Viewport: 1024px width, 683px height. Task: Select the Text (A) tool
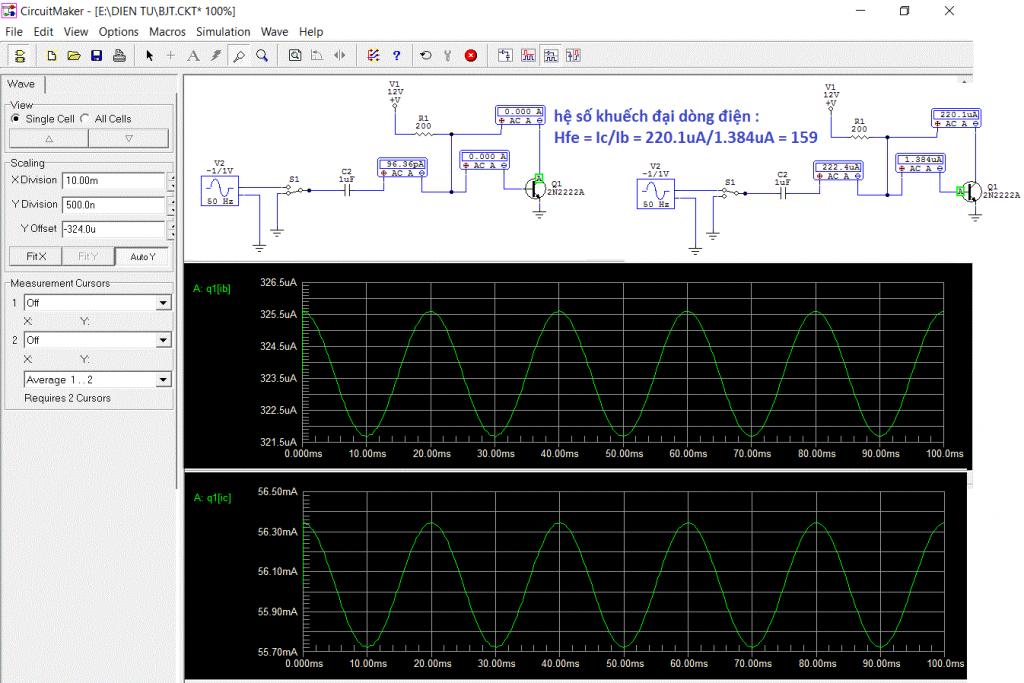(x=193, y=56)
